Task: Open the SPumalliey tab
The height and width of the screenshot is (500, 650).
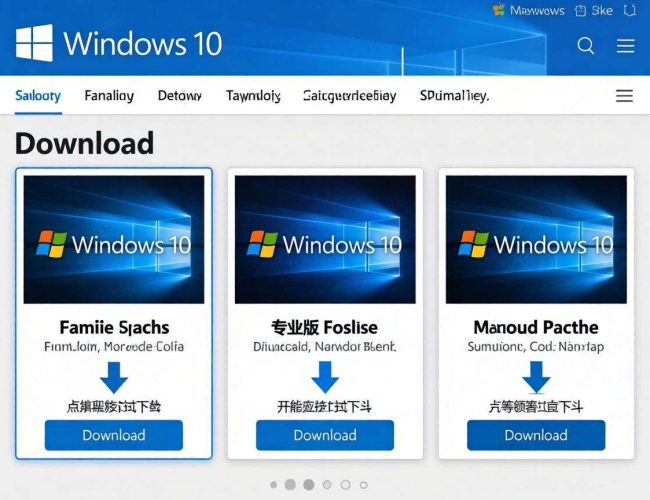Action: pos(455,96)
